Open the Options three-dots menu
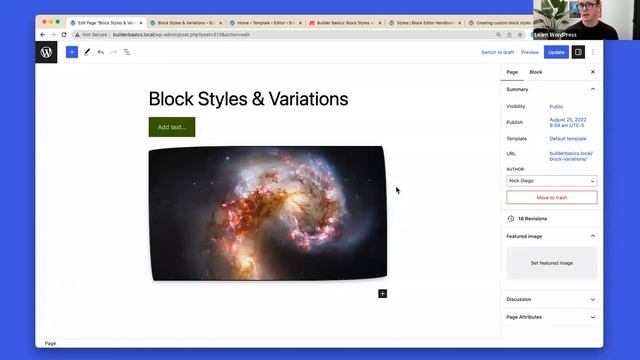The height and width of the screenshot is (360, 640). coord(593,52)
